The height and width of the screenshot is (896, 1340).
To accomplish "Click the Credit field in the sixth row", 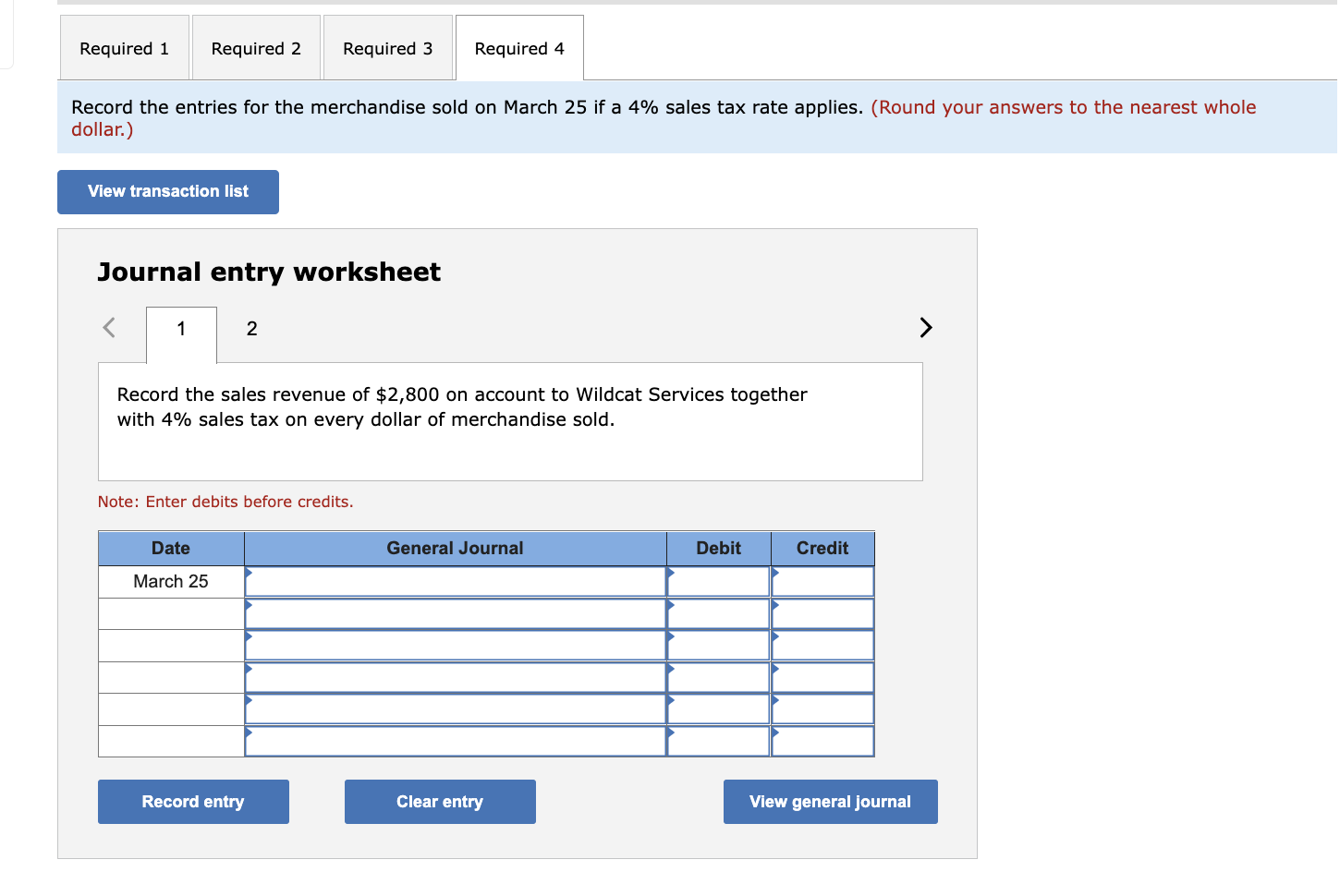I will [x=822, y=741].
